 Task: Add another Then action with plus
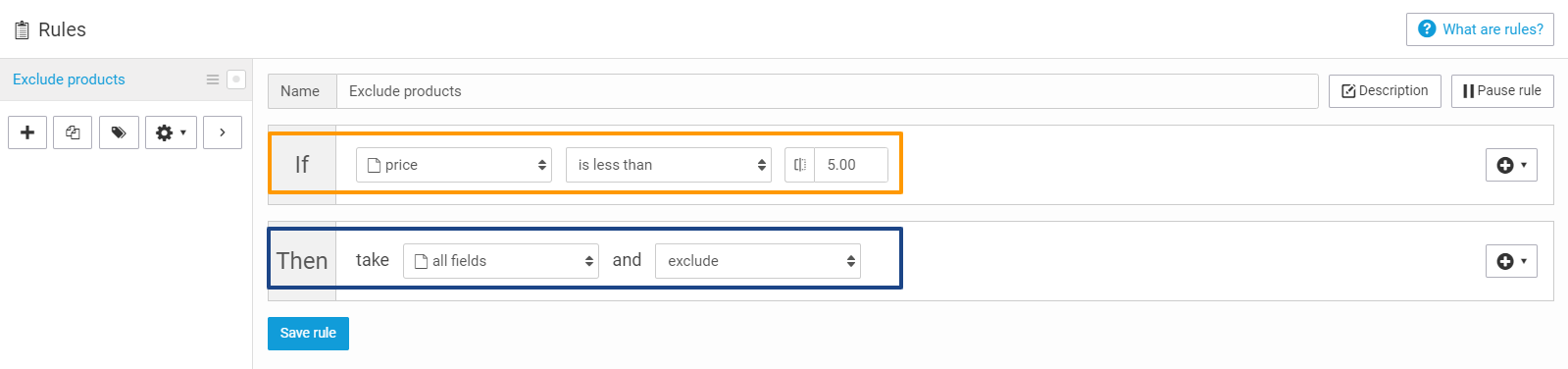tap(1511, 261)
